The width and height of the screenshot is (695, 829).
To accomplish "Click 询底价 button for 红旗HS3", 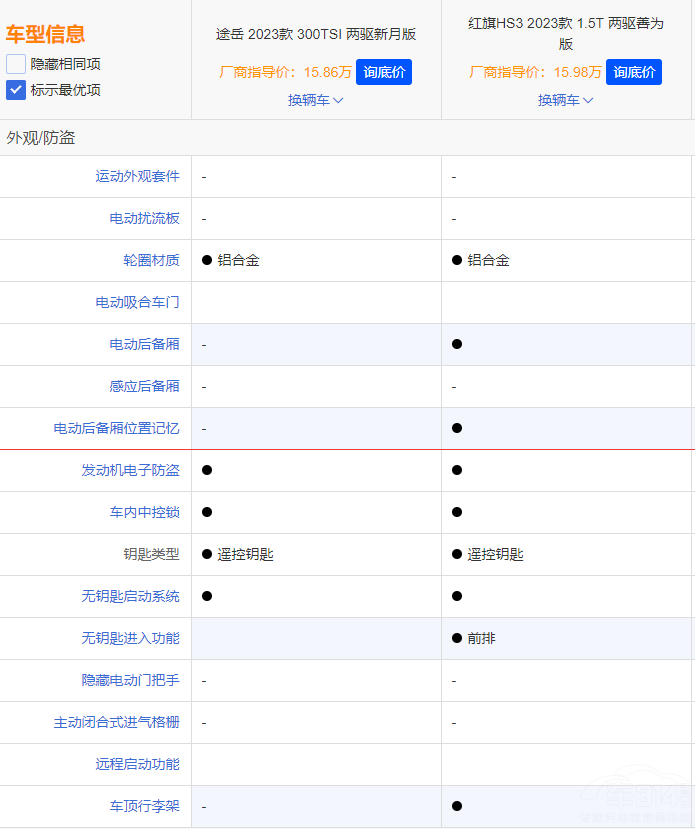I will click(634, 72).
